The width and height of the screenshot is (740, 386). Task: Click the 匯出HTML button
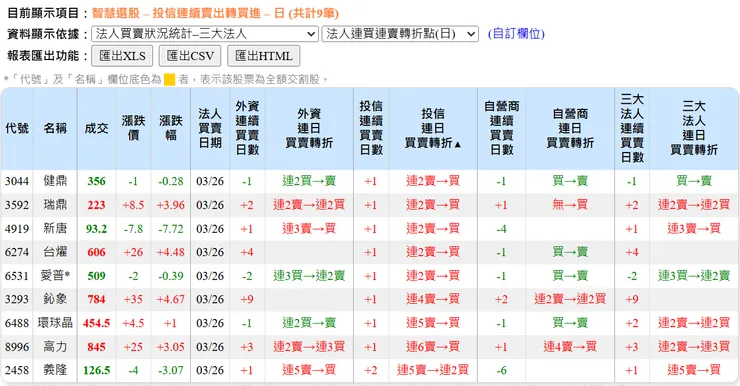pos(264,56)
